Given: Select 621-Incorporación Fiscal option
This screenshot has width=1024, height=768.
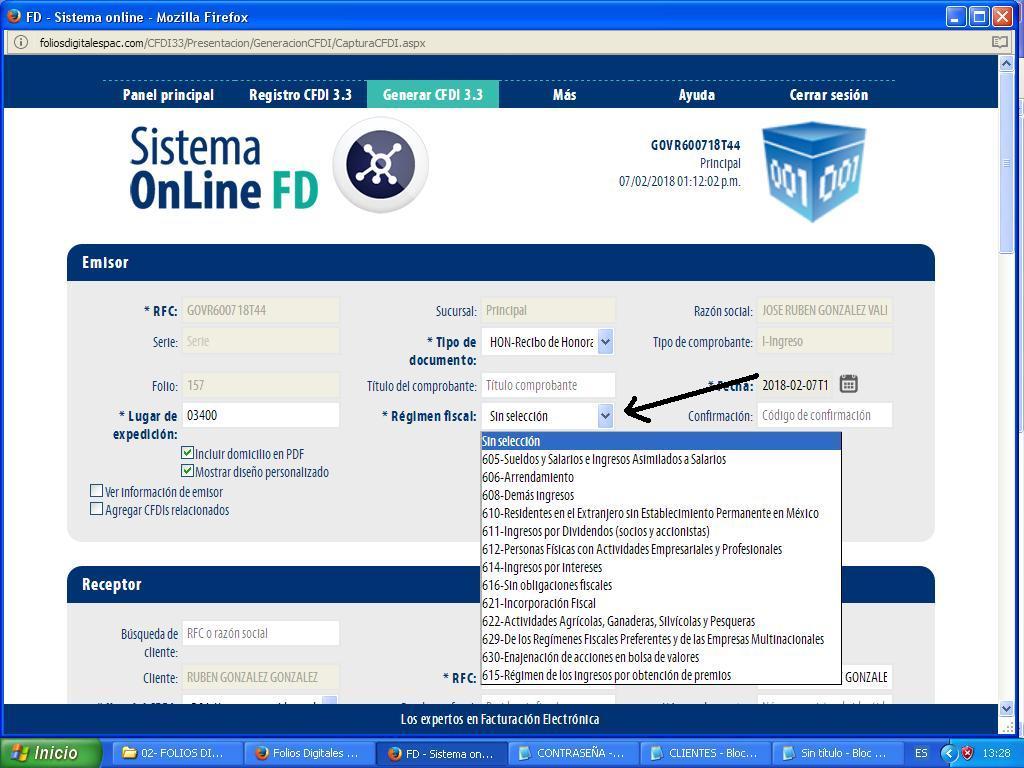Looking at the screenshot, I should [x=661, y=603].
